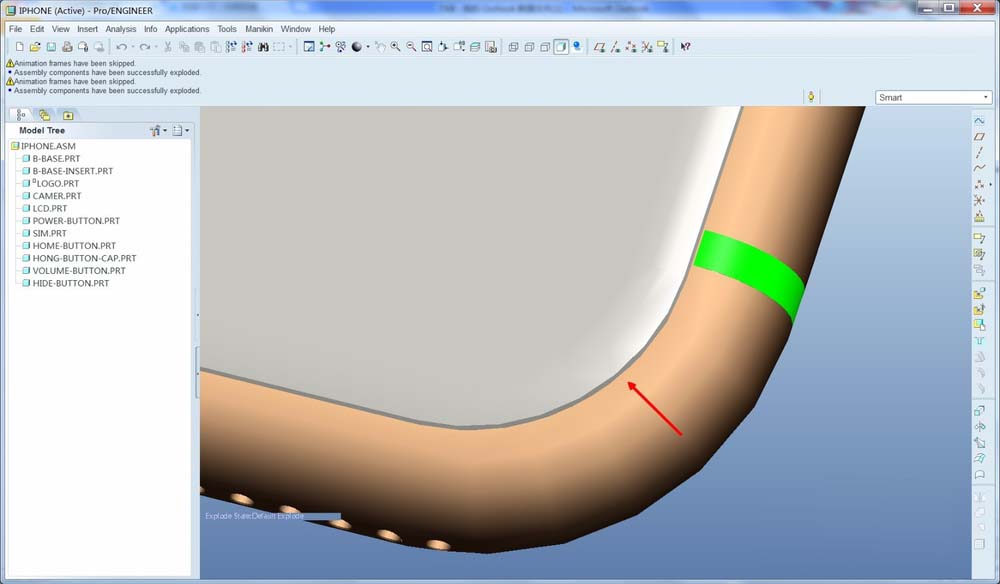This screenshot has width=1000, height=584.
Task: Switch to the Model Tree navigator tab
Action: [x=21, y=115]
